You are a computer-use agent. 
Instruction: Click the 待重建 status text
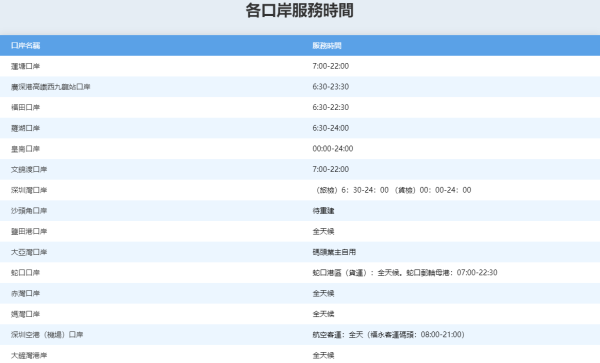pos(323,211)
